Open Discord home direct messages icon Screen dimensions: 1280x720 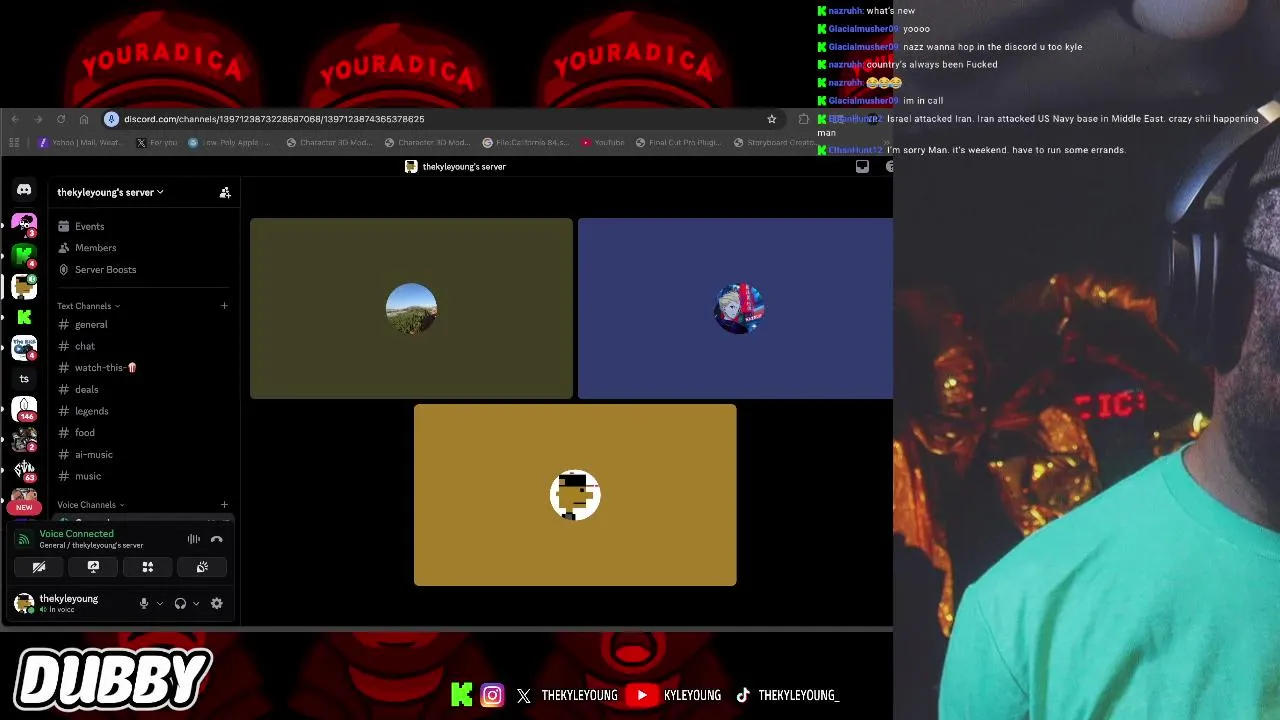(24, 189)
